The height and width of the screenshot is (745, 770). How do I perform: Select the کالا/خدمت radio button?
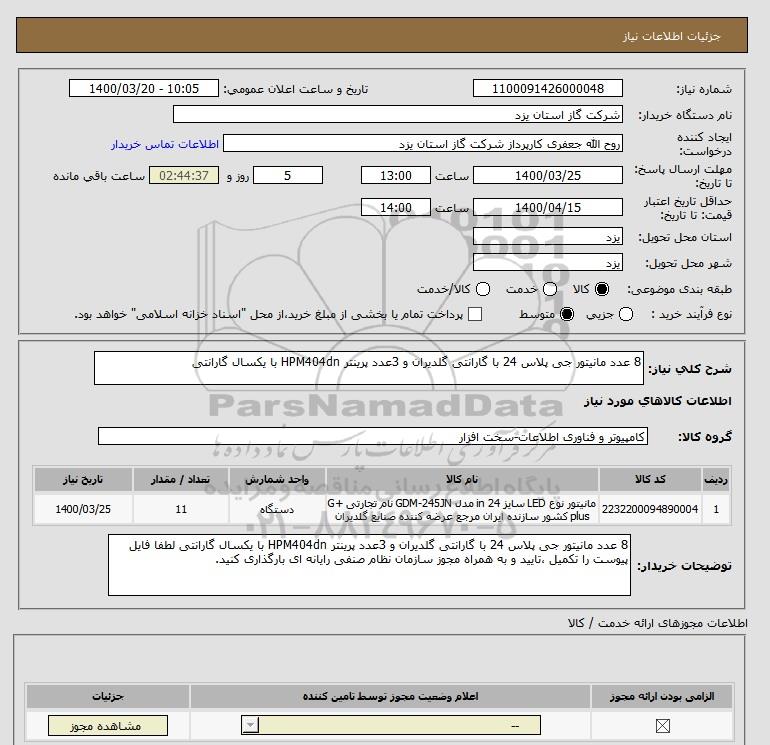tap(483, 289)
